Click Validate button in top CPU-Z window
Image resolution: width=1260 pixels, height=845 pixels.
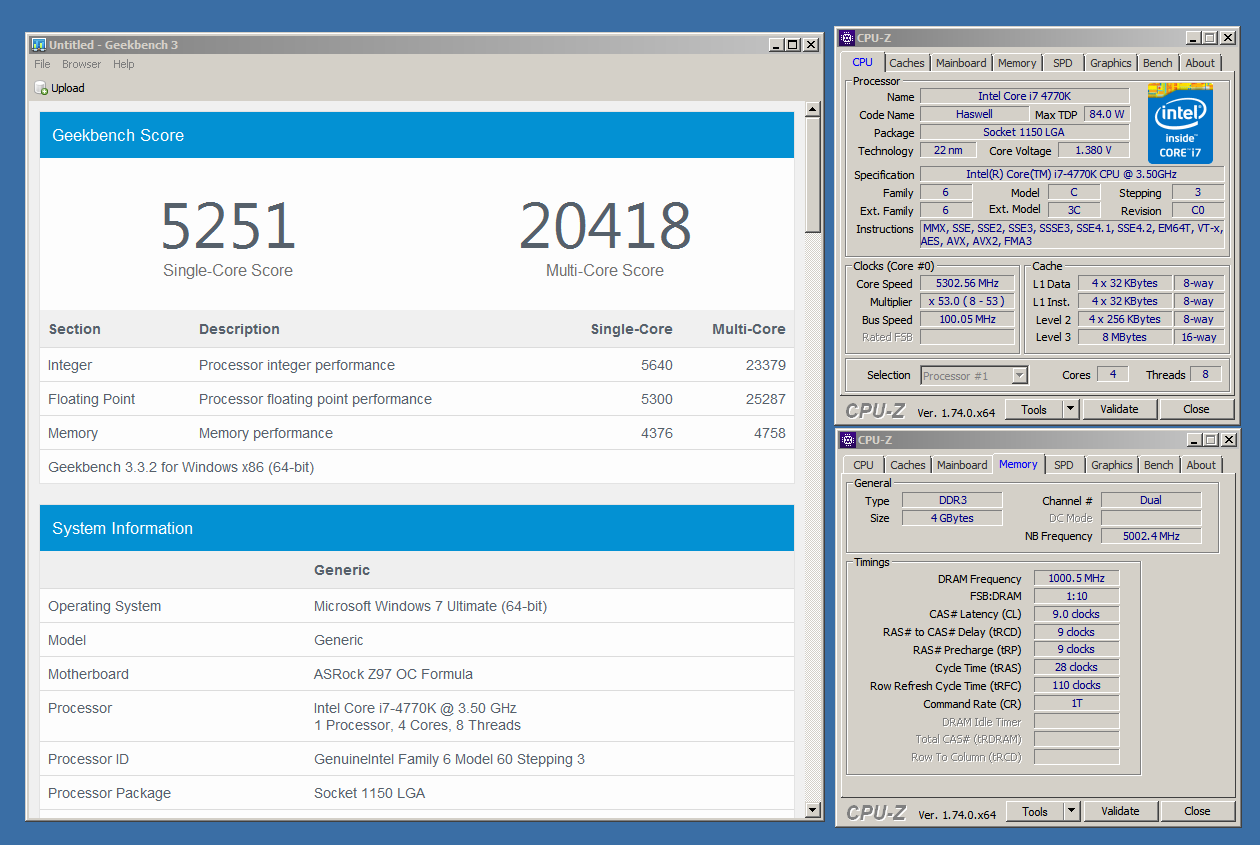point(1119,409)
